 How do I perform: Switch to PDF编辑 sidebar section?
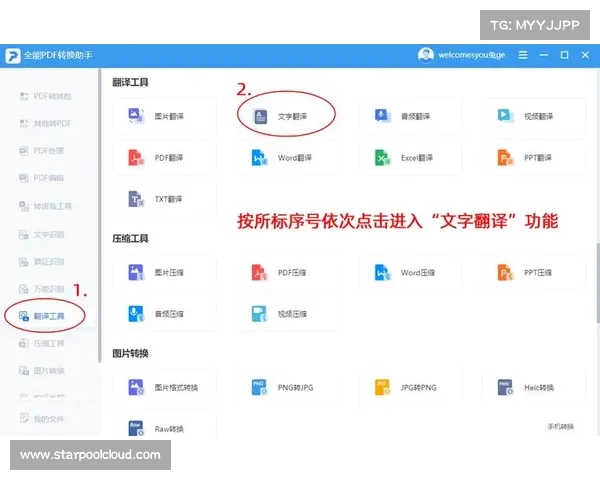point(41,178)
